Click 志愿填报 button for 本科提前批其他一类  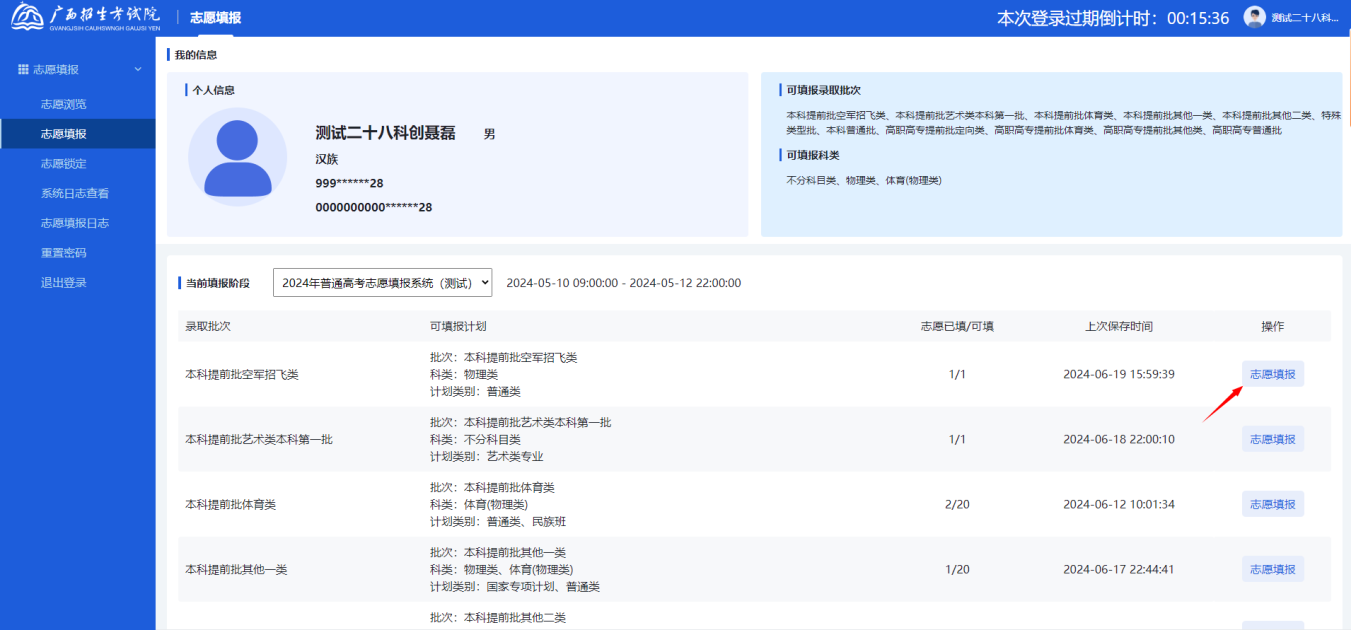coord(1273,569)
